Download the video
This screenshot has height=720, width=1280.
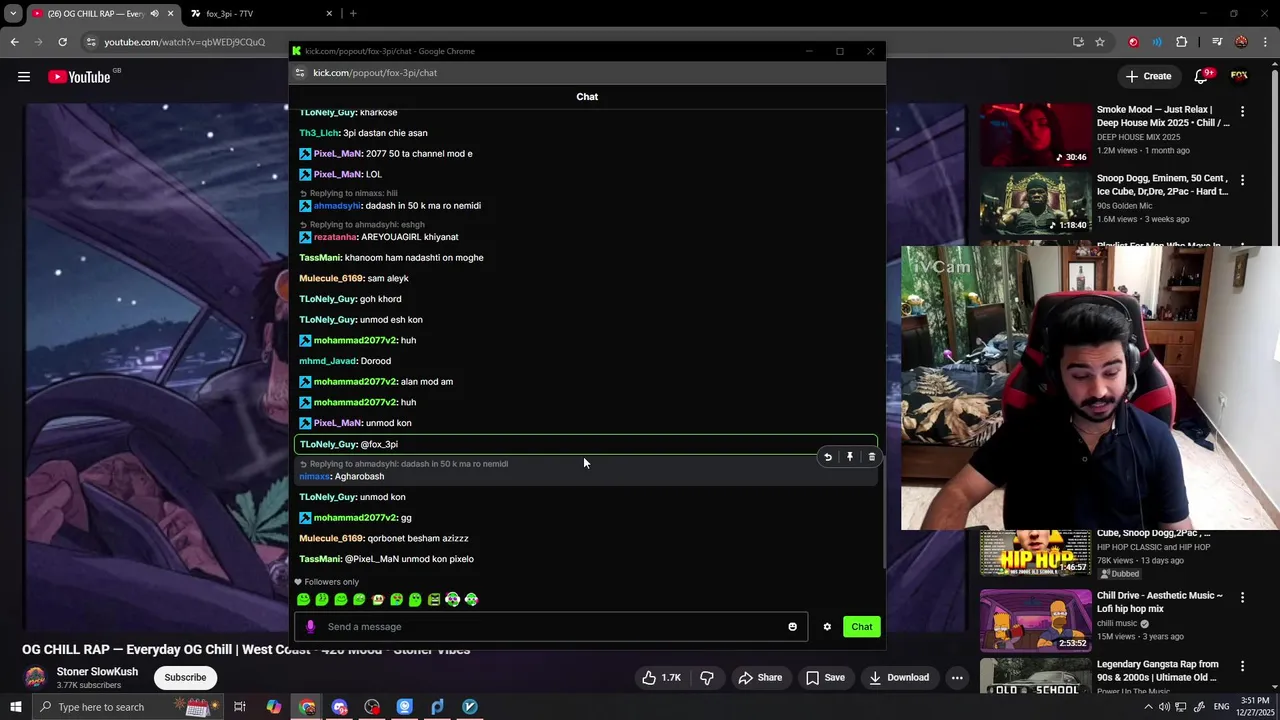click(899, 678)
